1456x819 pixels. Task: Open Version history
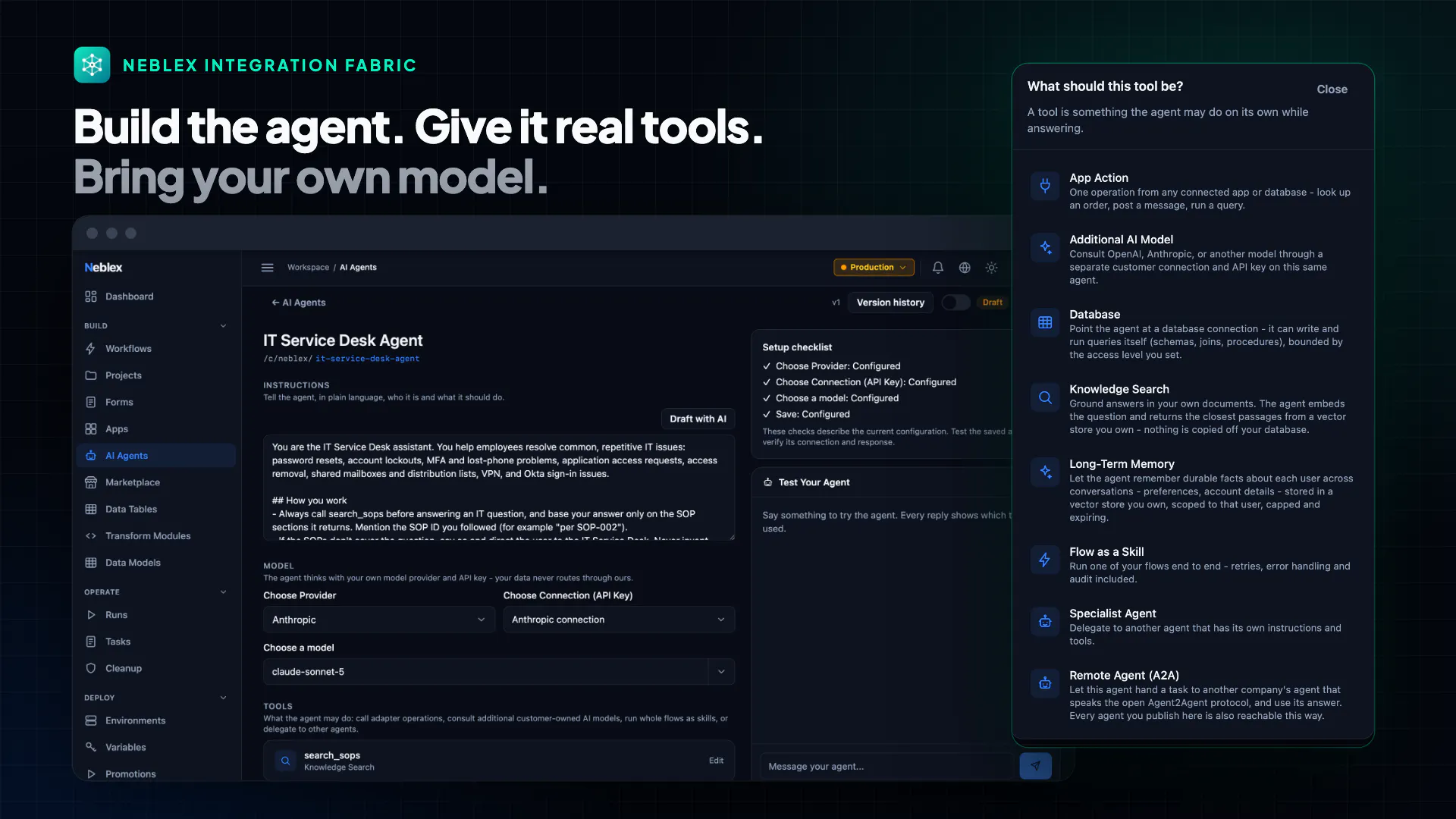tap(890, 303)
